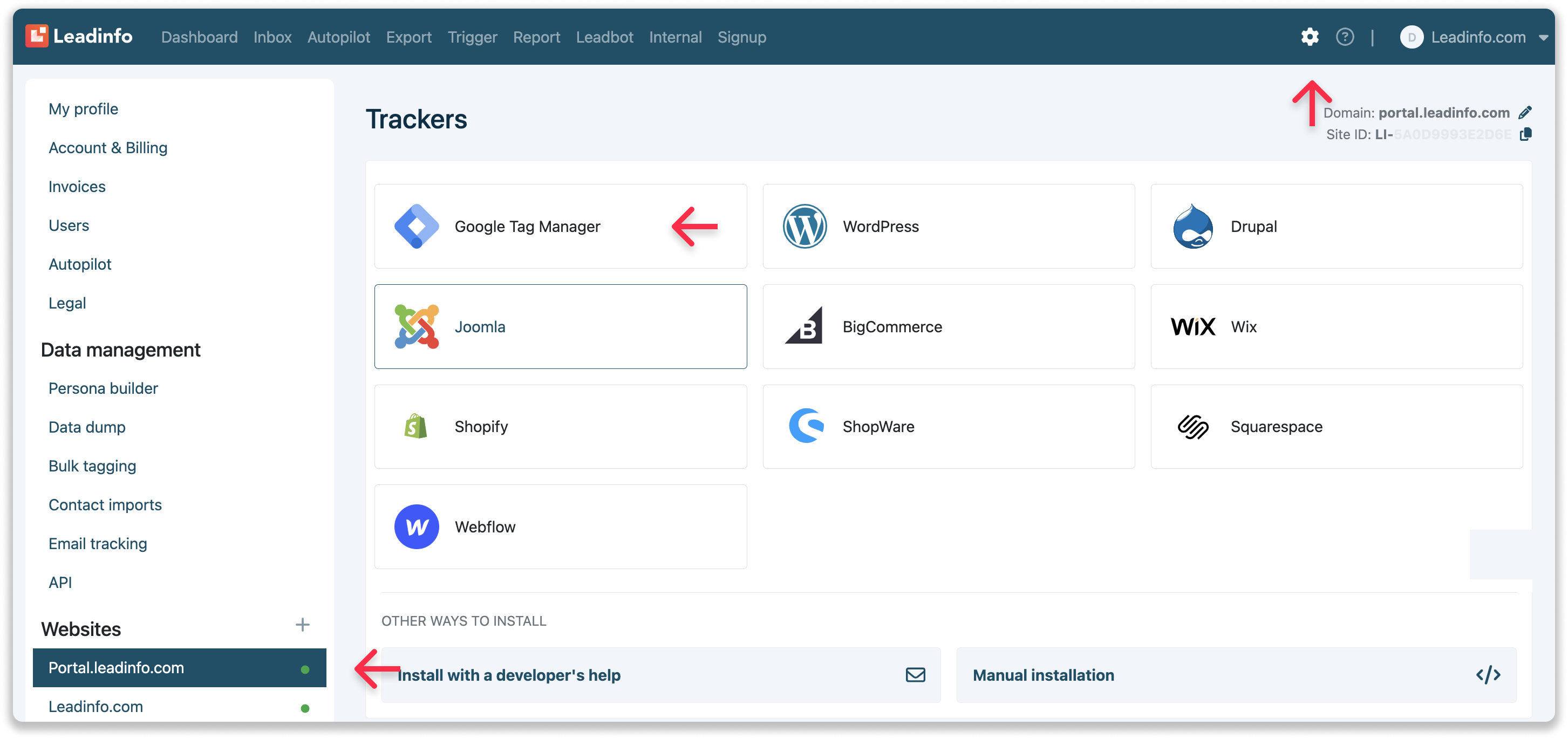Click the Leadinfo logo
The width and height of the screenshot is (1568, 739).
point(79,37)
